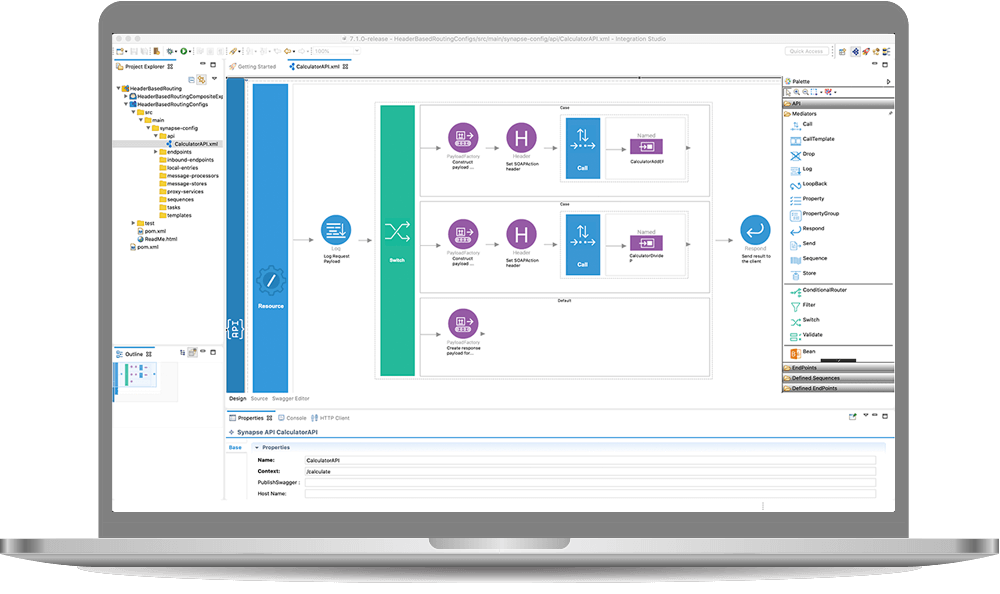Switch to the Getting Started tab
This screenshot has width=1000, height=594.
click(255, 67)
